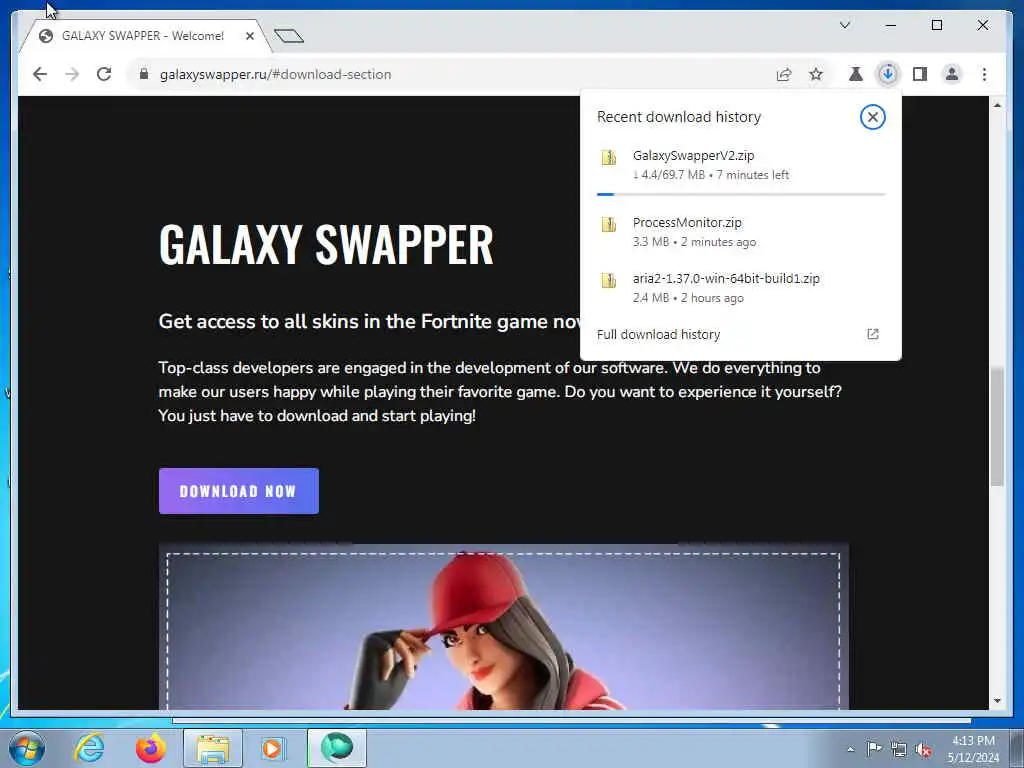Click the padlock site info icon

[144, 74]
